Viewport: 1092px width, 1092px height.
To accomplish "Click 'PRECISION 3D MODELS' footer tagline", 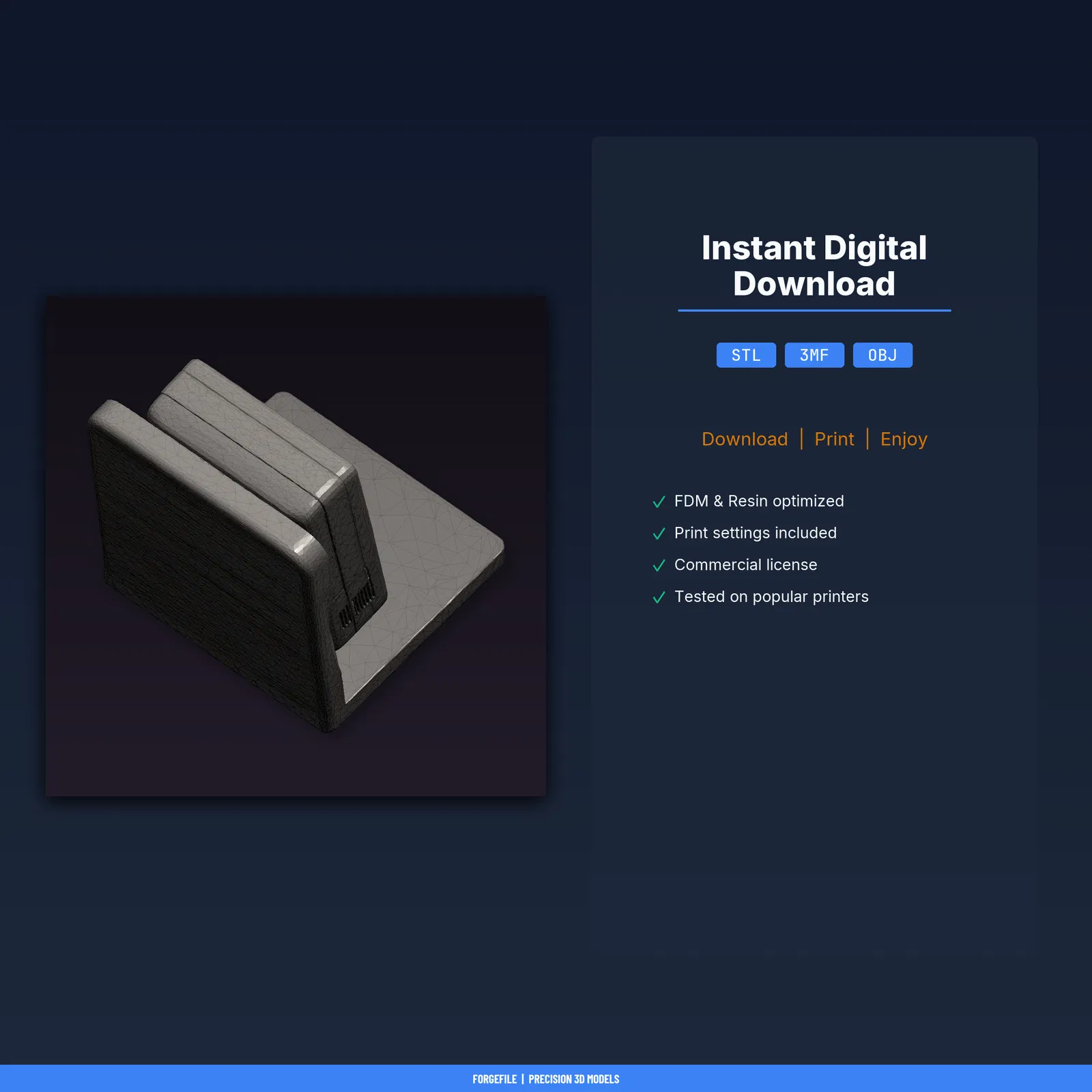I will [x=574, y=1079].
